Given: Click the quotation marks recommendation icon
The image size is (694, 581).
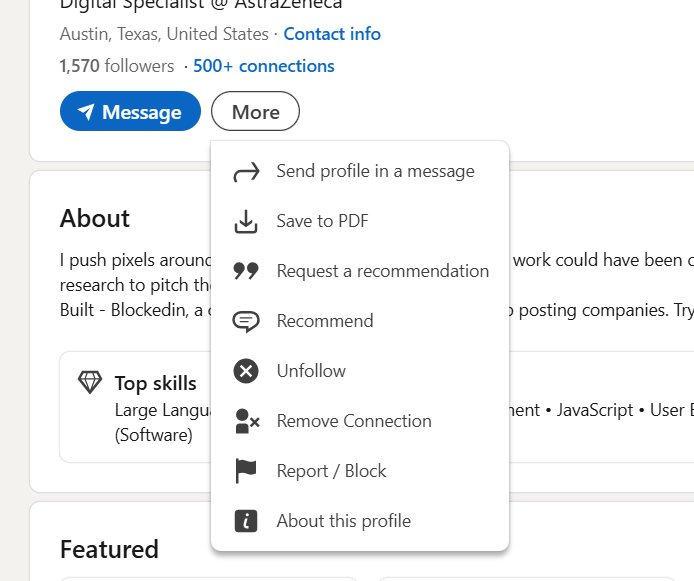Looking at the screenshot, I should 246,271.
